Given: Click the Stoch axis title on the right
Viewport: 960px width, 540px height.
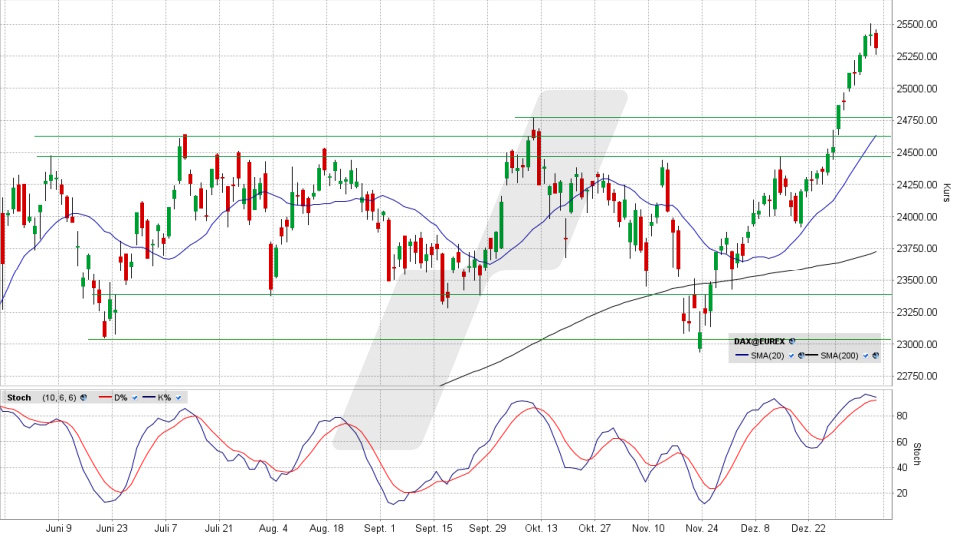Looking at the screenshot, I should 917,454.
